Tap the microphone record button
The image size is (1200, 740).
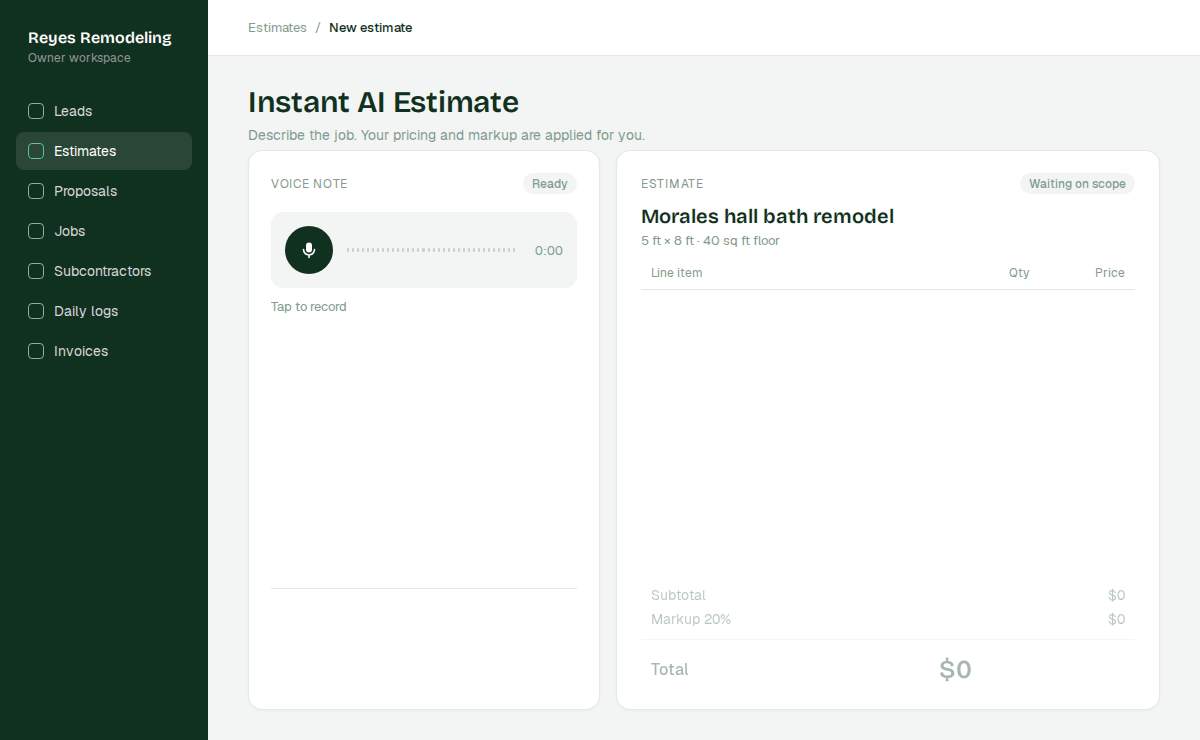[x=309, y=250]
